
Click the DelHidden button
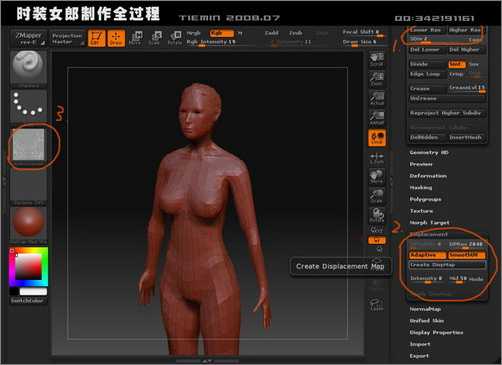pos(427,137)
